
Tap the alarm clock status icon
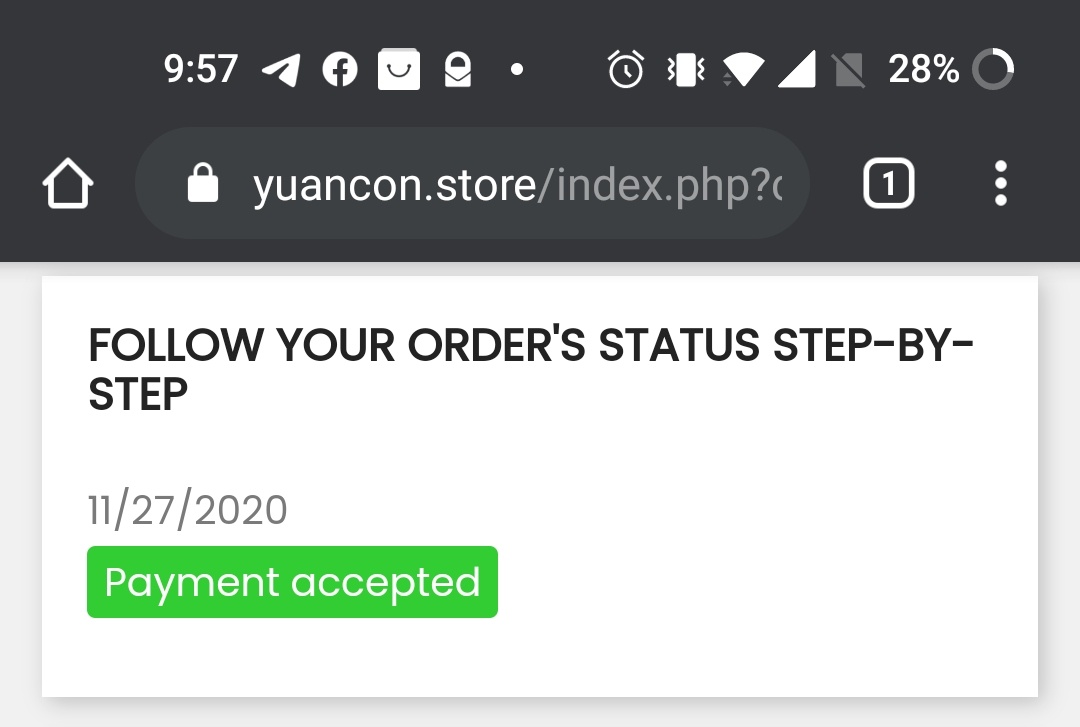(x=626, y=70)
